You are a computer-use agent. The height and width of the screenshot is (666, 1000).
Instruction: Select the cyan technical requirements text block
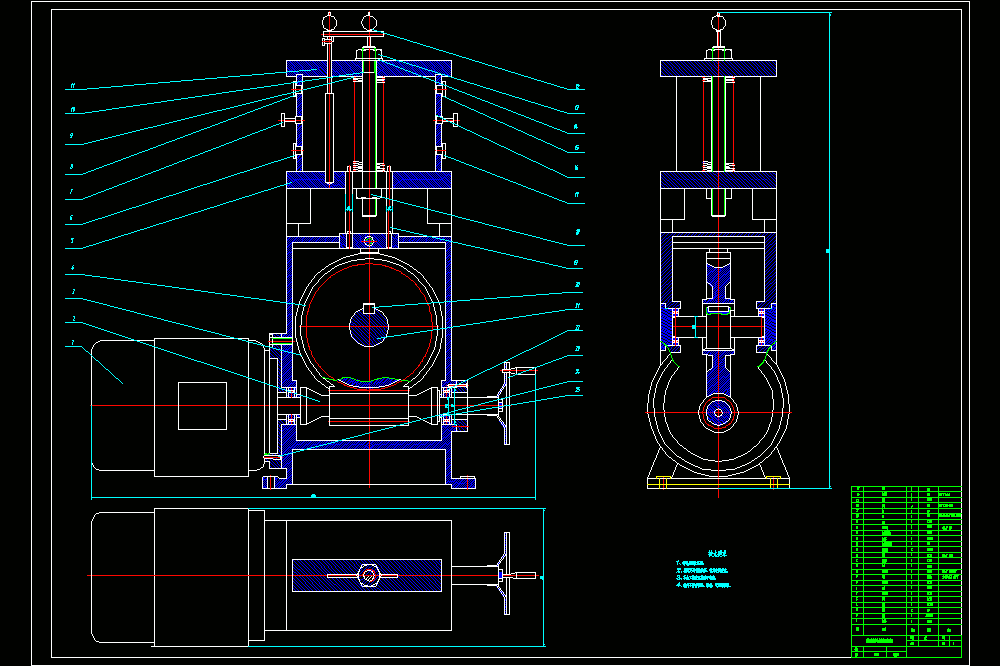point(703,570)
